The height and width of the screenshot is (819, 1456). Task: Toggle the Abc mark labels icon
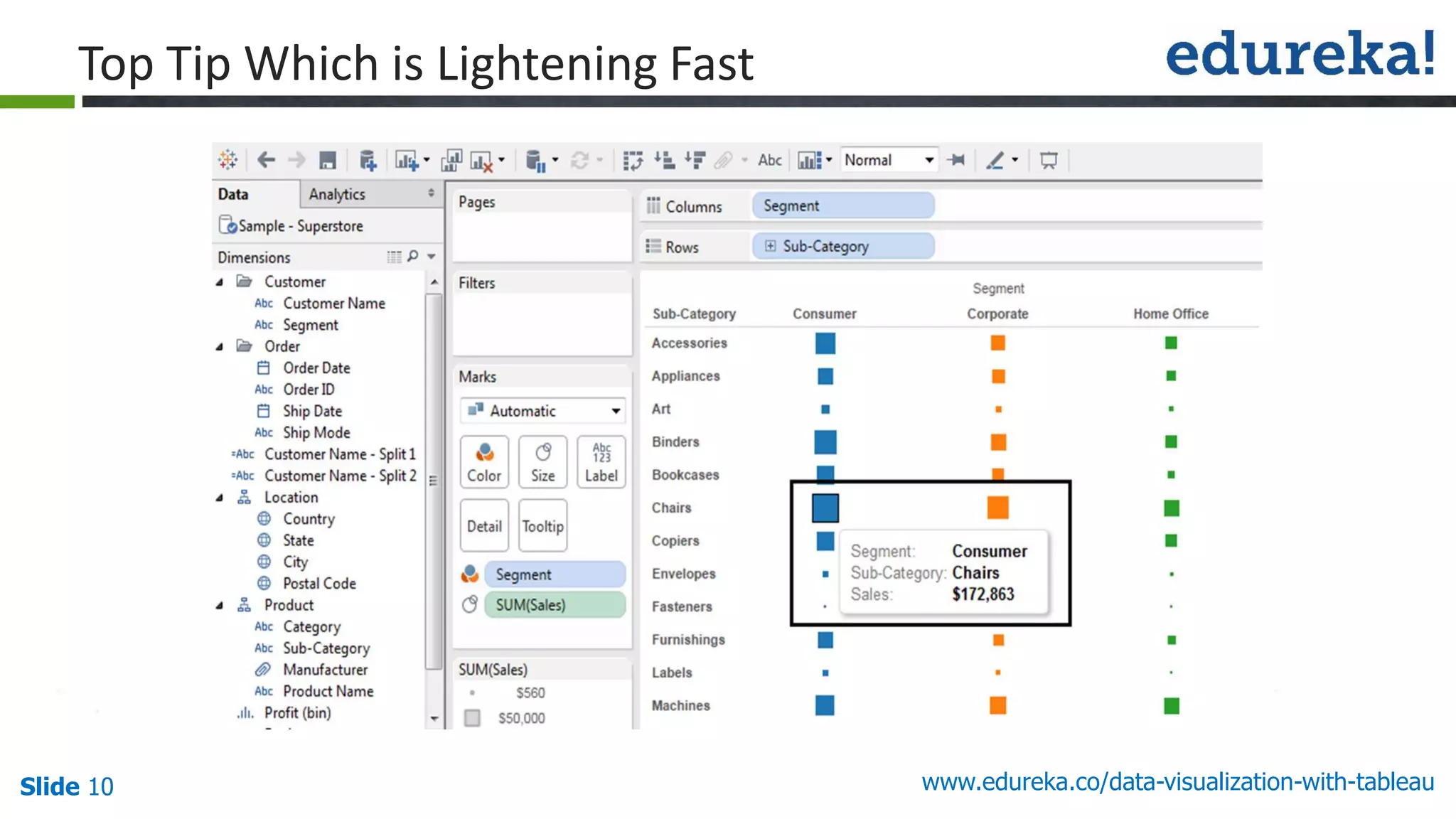pos(770,160)
